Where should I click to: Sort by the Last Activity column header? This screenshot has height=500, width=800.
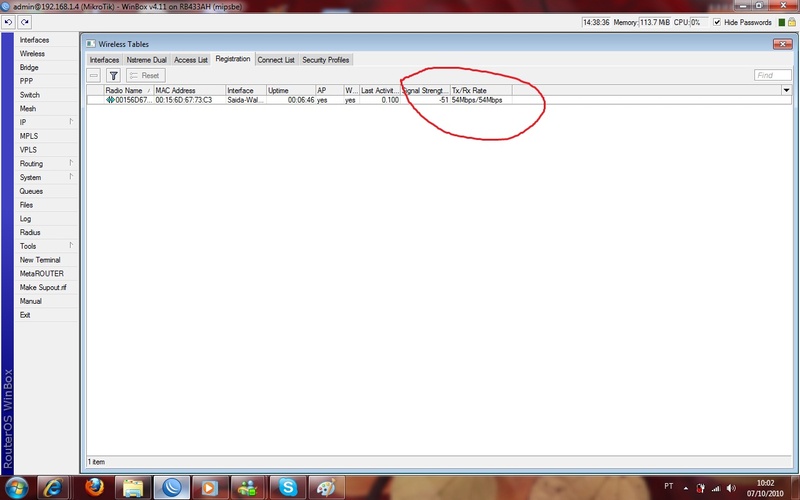pos(380,90)
